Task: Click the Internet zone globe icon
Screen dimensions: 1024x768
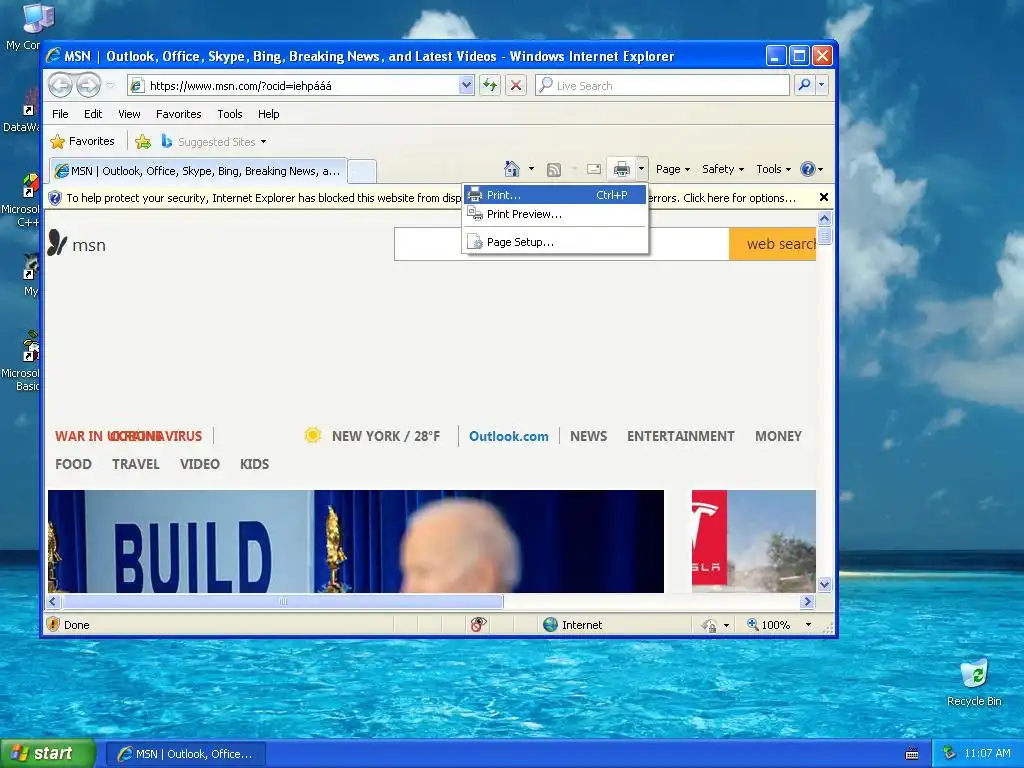Action: (551, 625)
